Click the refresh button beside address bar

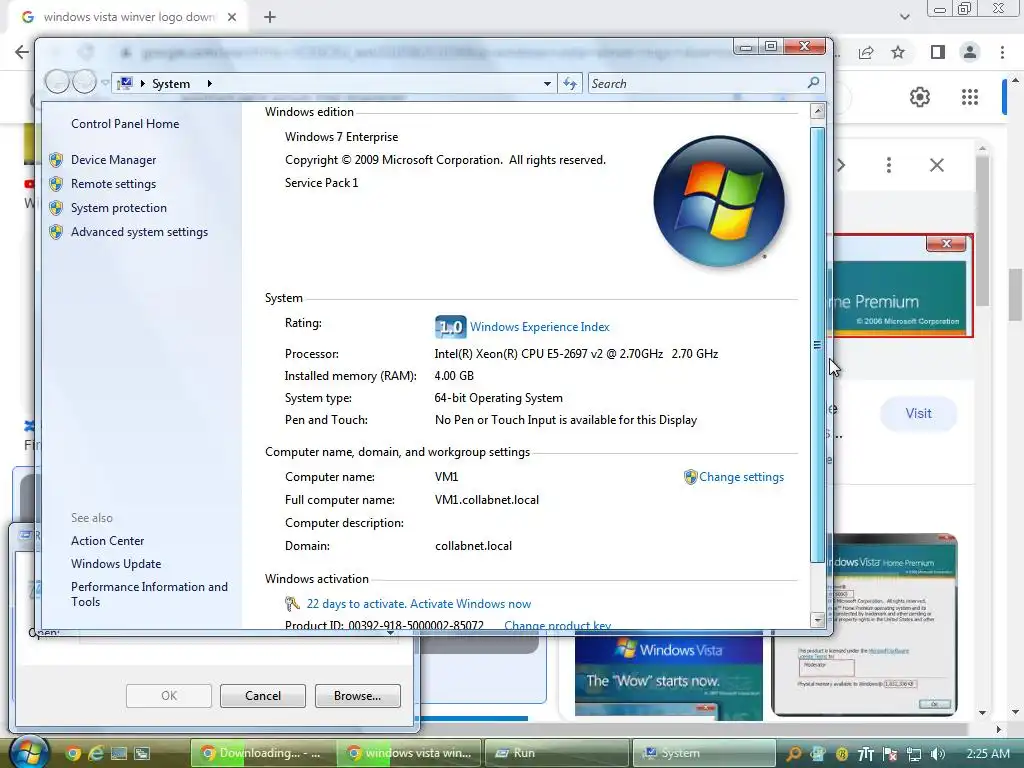pos(570,84)
